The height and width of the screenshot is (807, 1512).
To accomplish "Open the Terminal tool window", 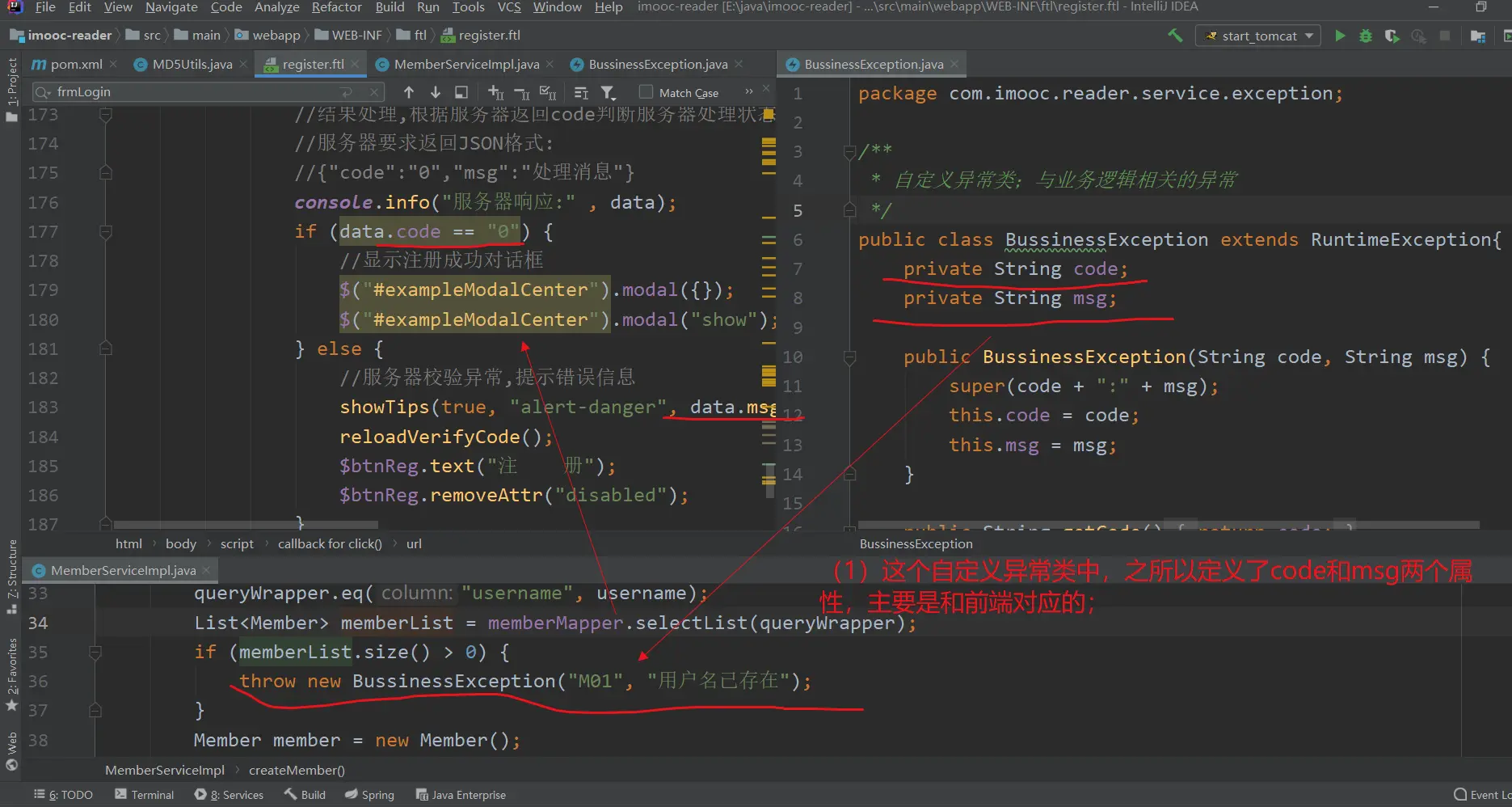I will (145, 795).
